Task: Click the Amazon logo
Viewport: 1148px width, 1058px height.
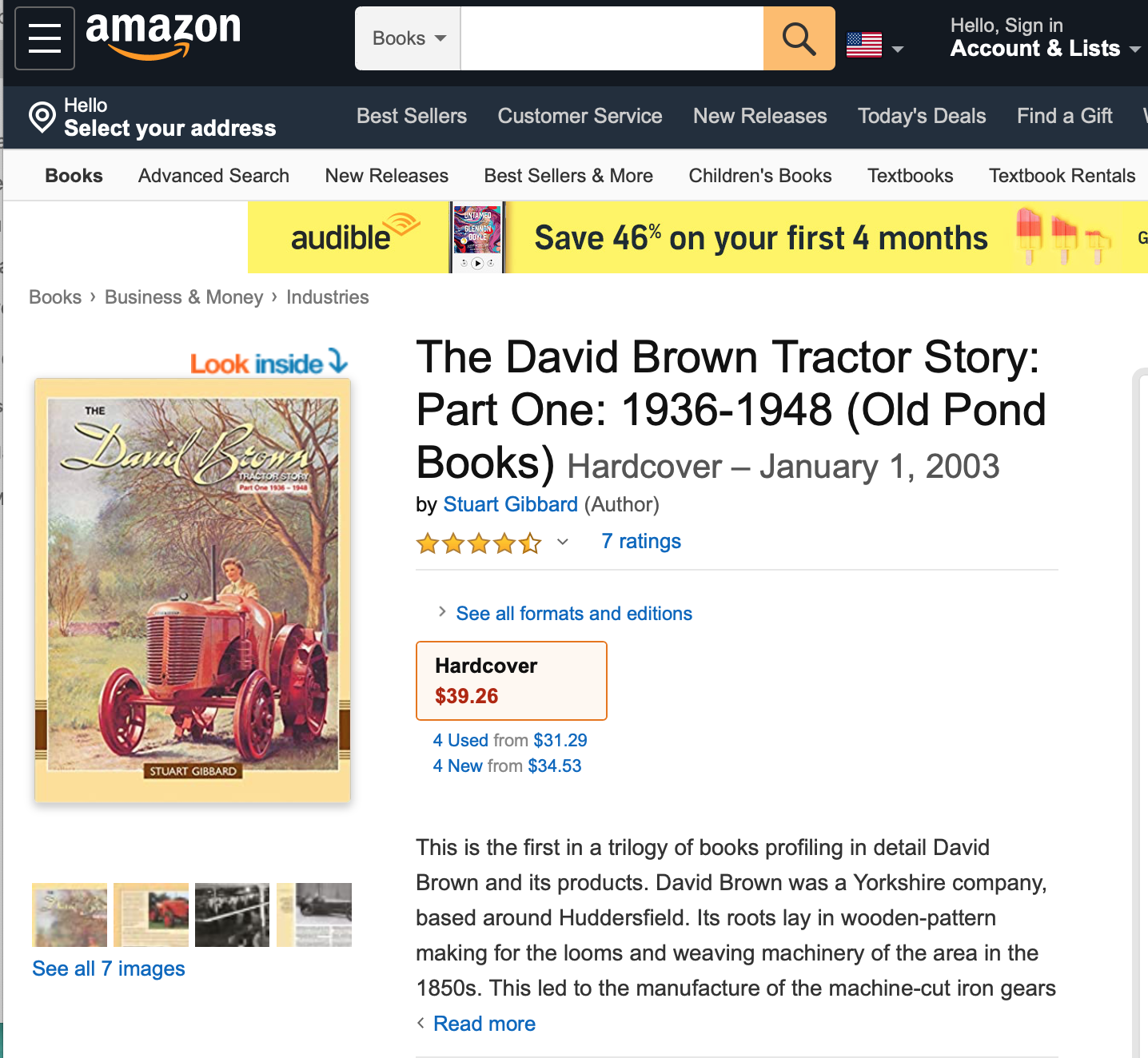Action: 163,35
